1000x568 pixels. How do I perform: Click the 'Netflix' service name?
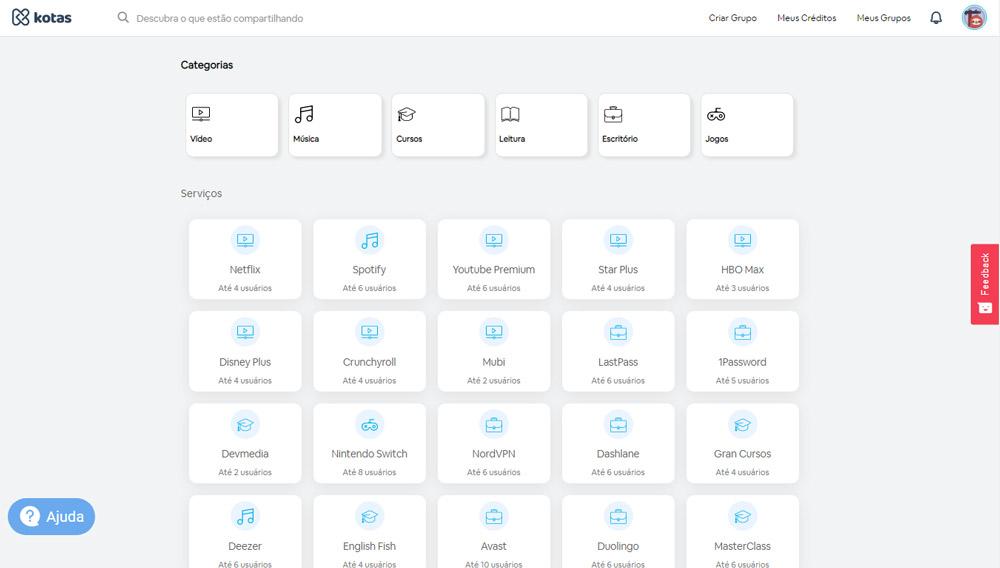pos(245,270)
